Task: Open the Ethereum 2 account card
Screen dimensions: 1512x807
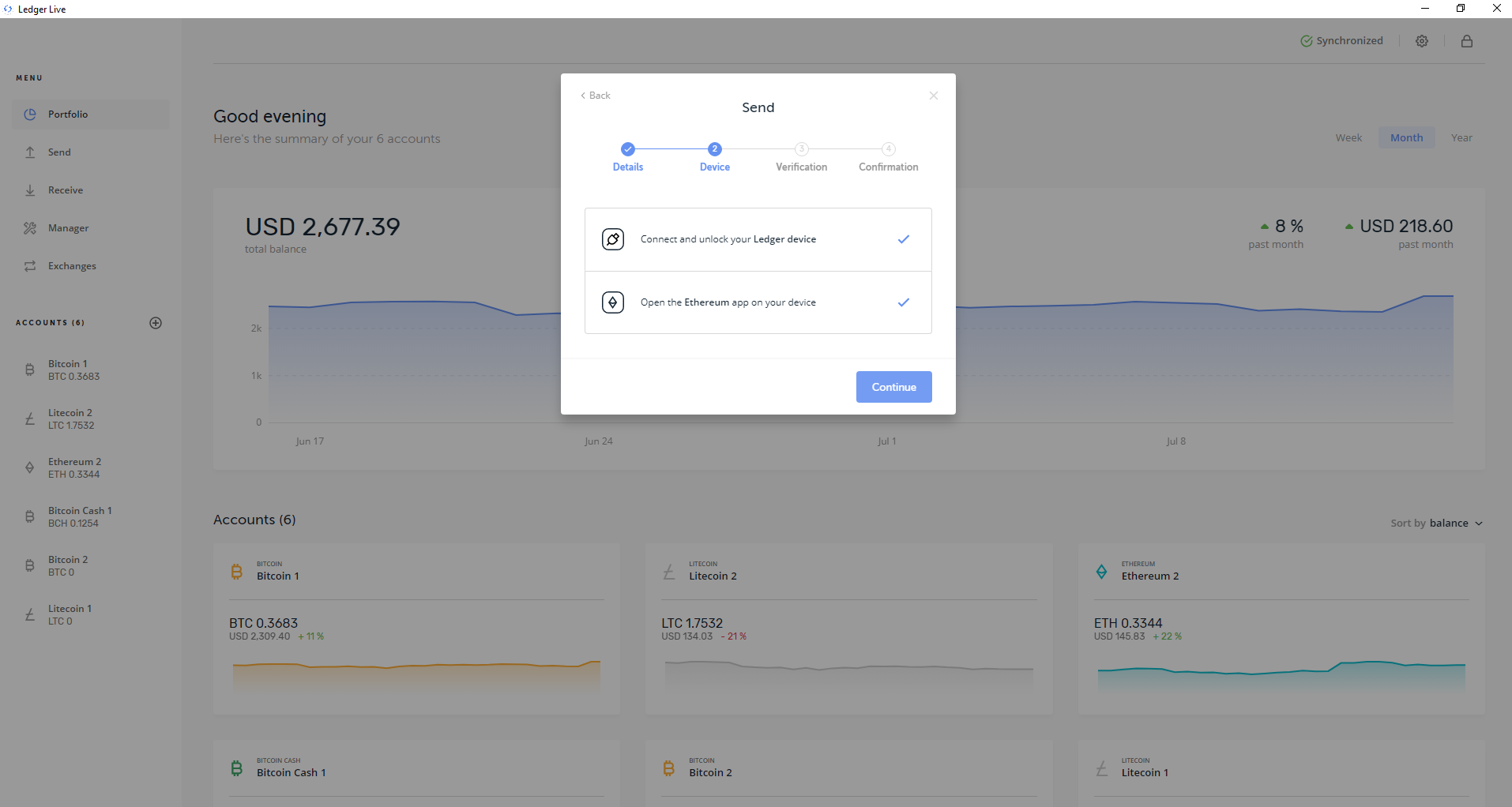Action: (x=1281, y=629)
